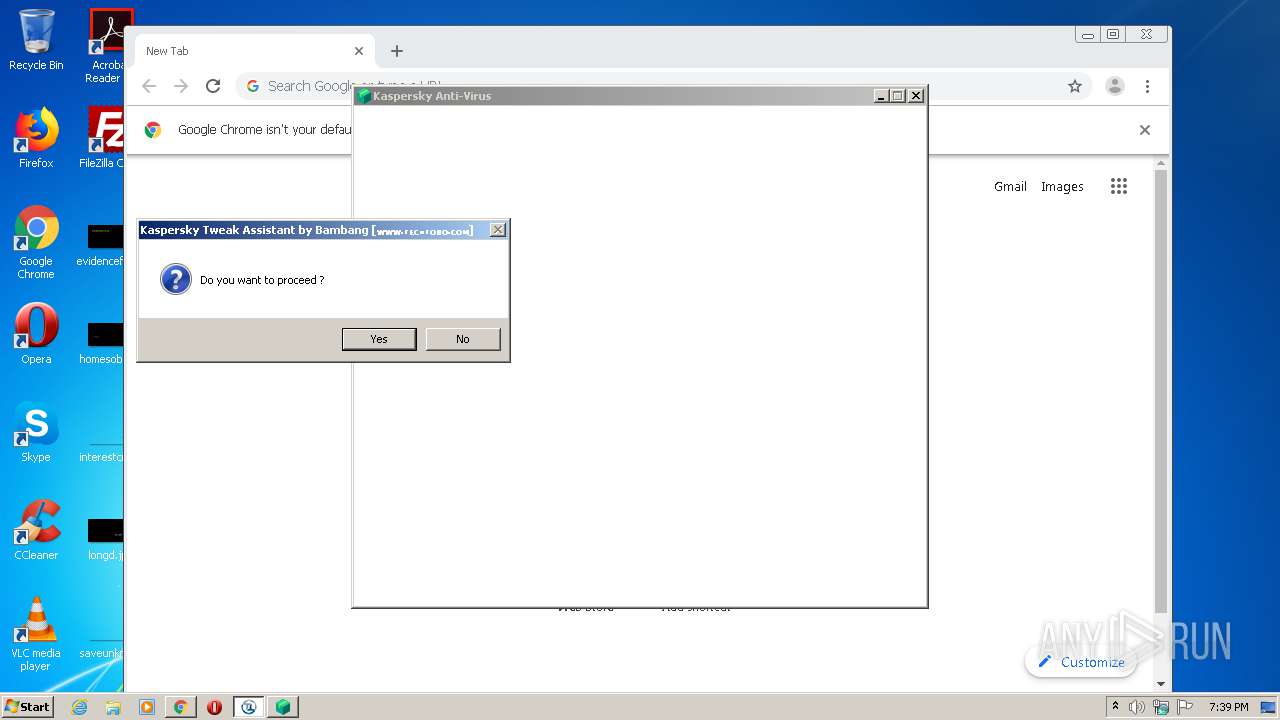Minimize the Kaspersky Anti-Virus window
1280x720 pixels.
(882, 96)
